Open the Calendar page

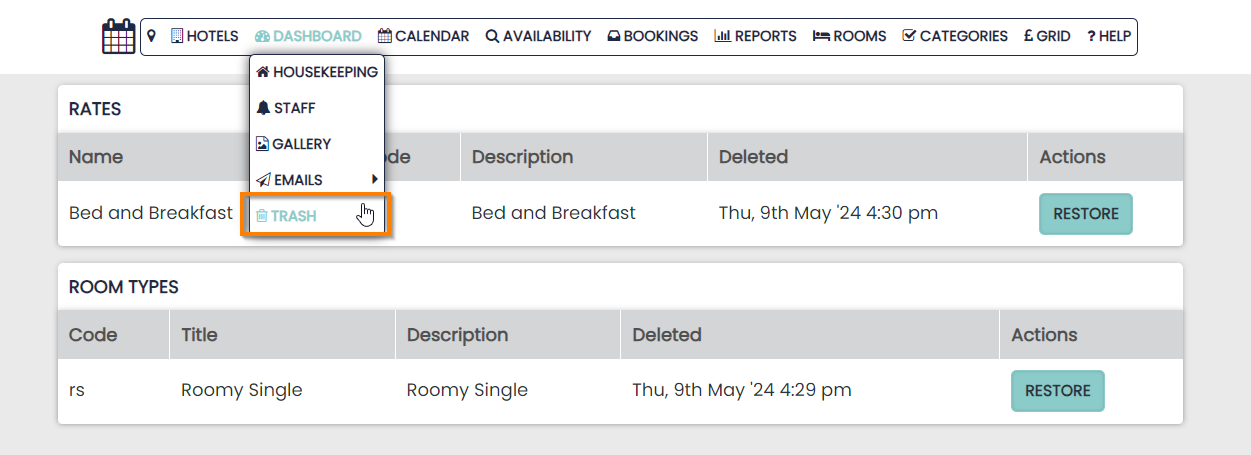423,36
